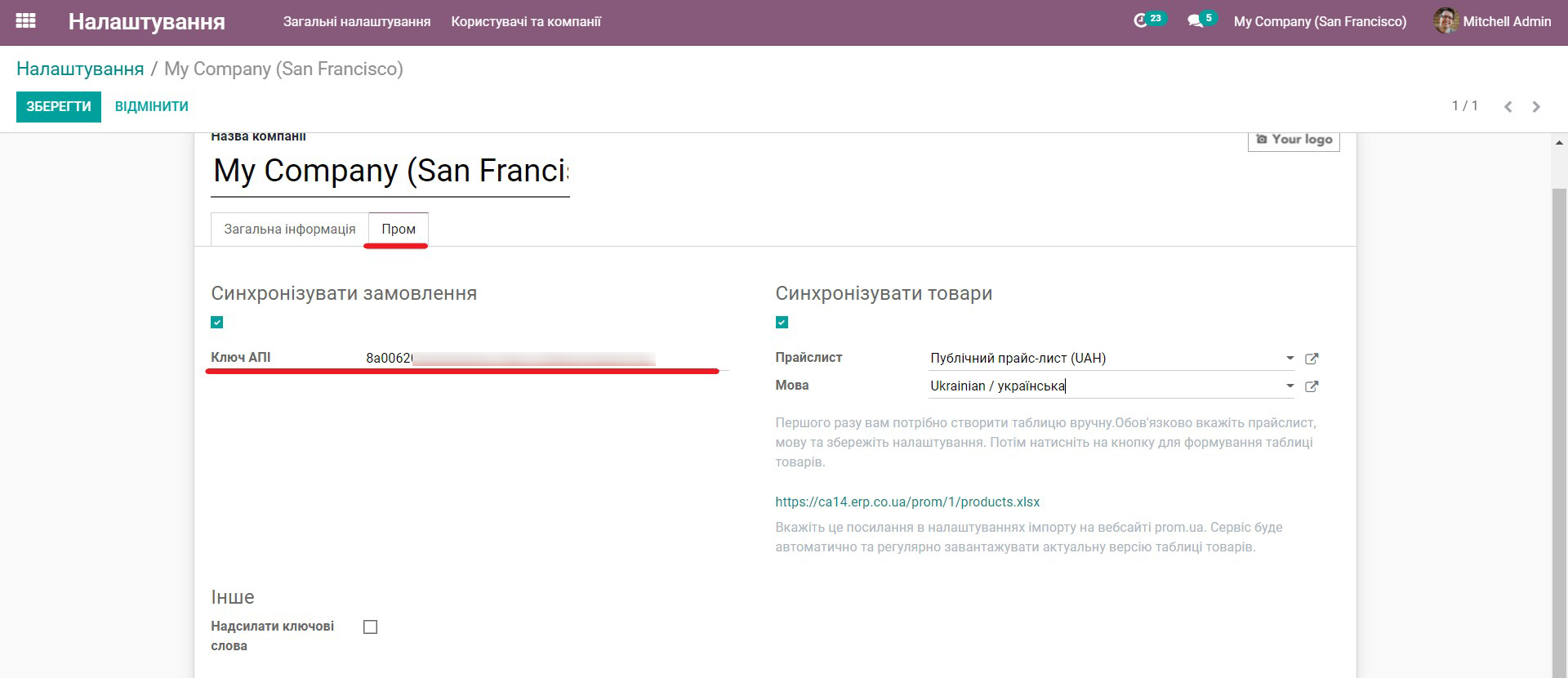
Task: Click the 1 / 1 pager counter
Action: 1464,106
